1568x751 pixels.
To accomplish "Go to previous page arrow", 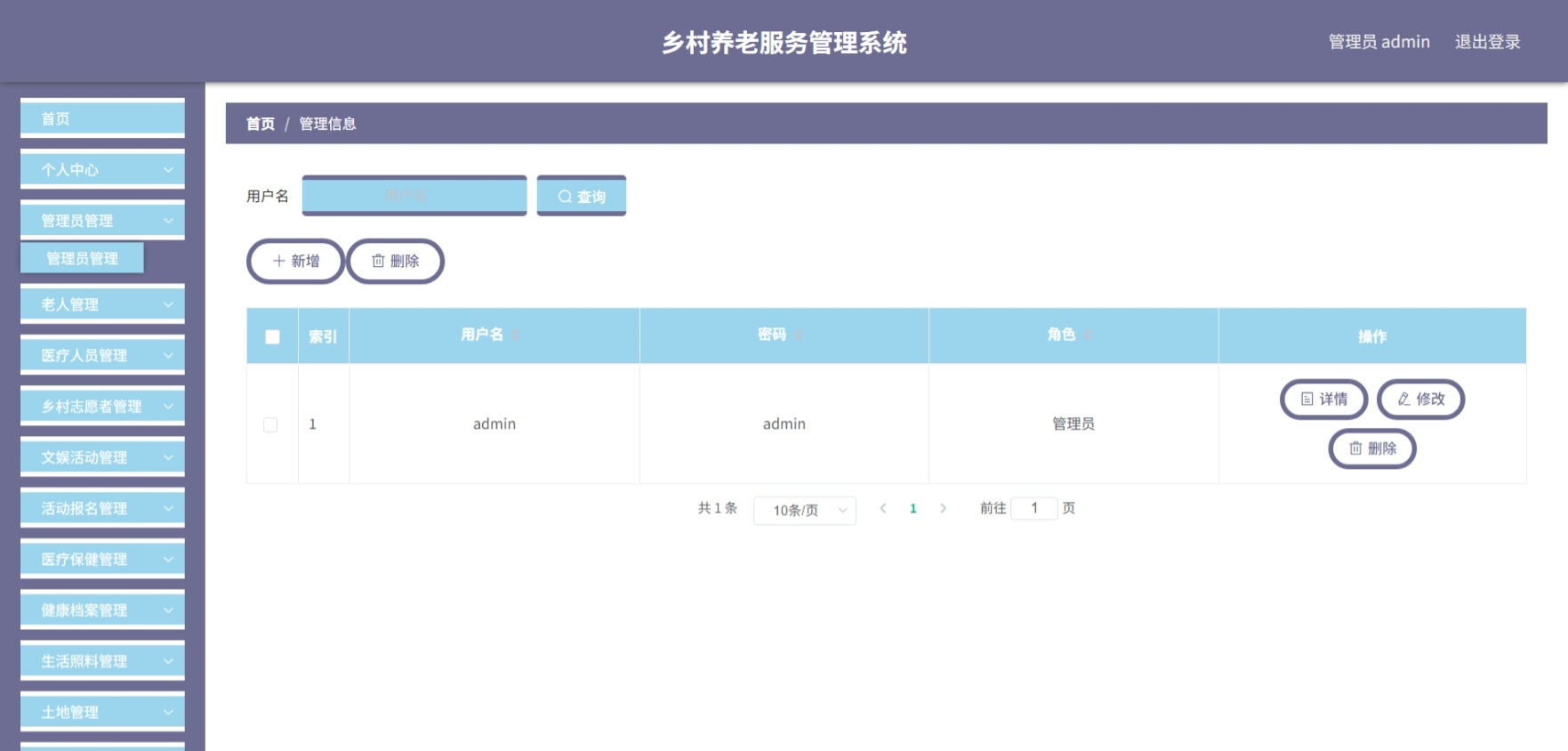I will [x=883, y=508].
